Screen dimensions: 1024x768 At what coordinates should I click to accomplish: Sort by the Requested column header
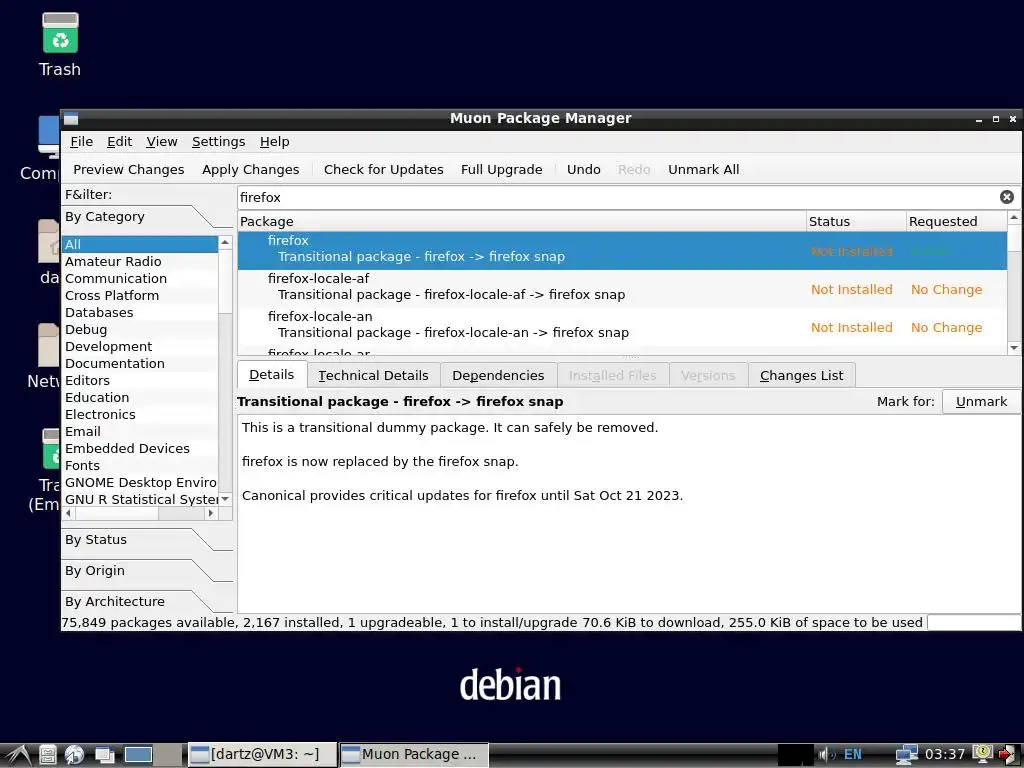tap(957, 221)
